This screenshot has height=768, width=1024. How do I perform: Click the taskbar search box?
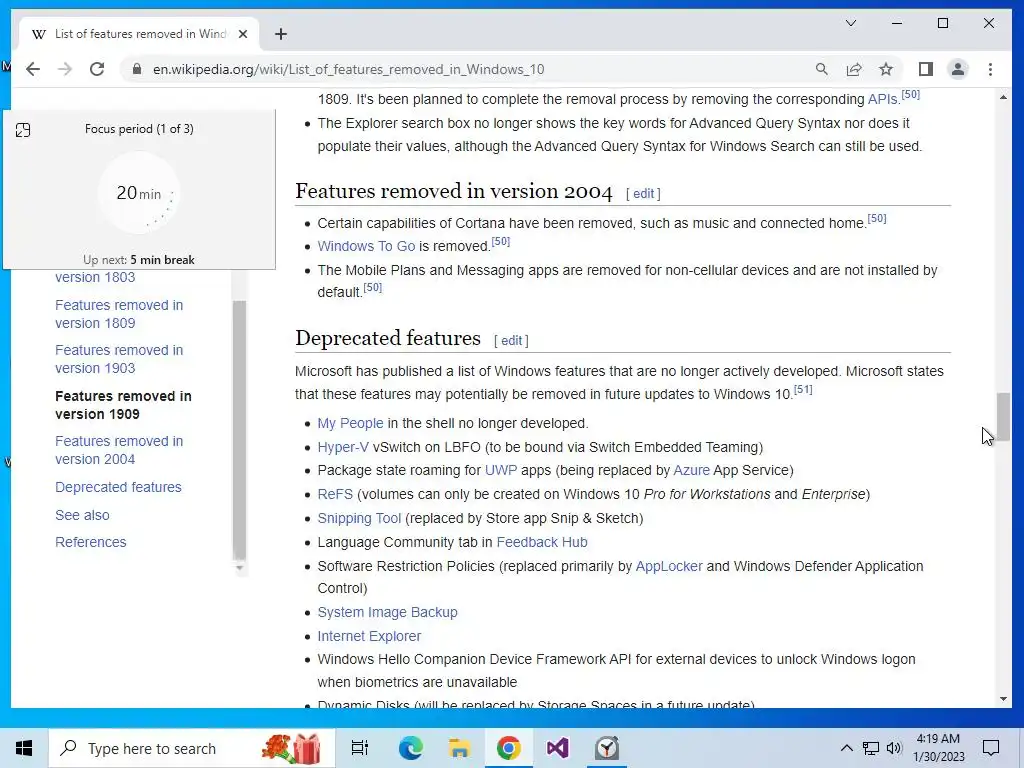point(192,748)
